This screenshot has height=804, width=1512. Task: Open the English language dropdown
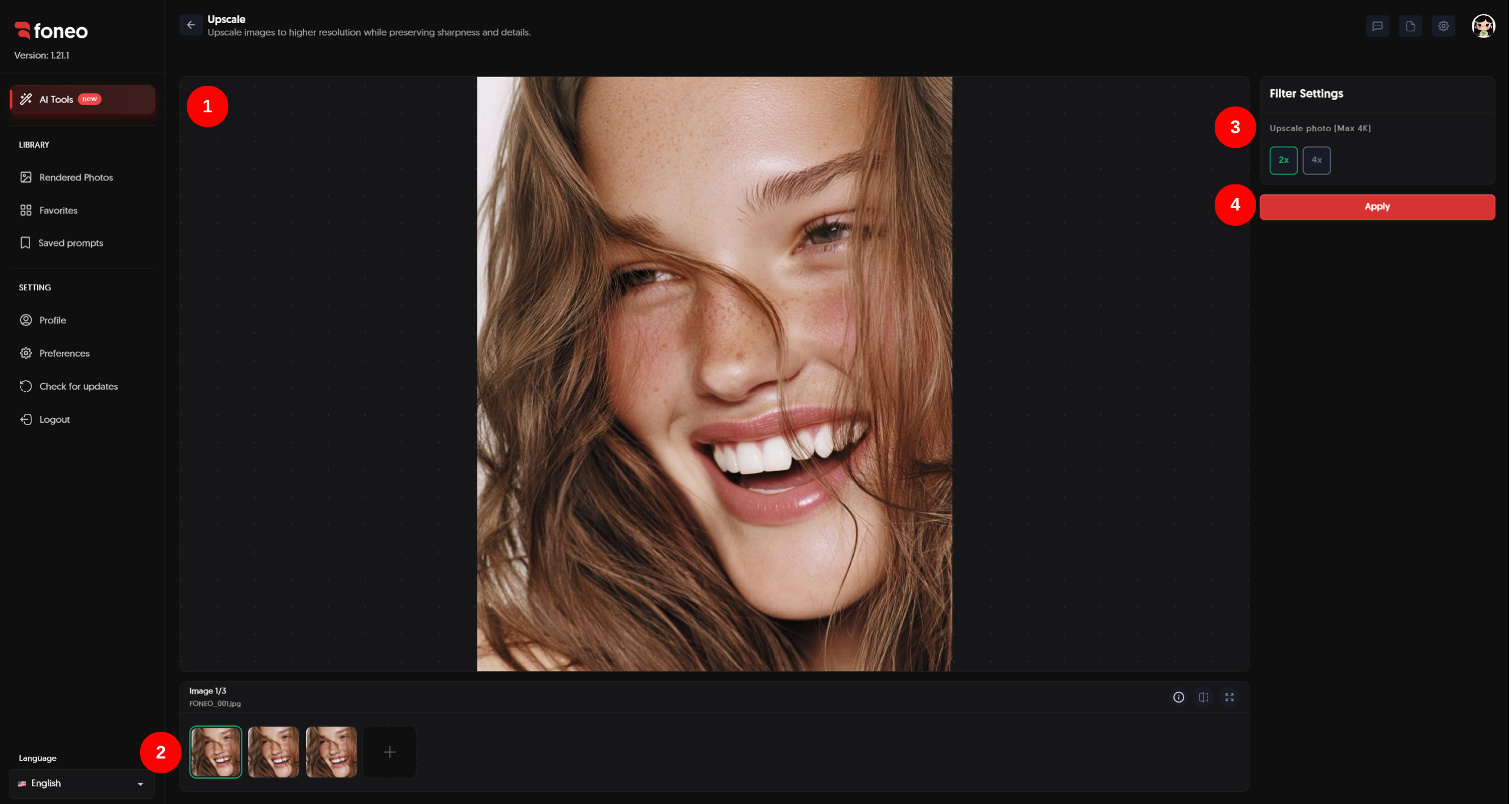82,784
